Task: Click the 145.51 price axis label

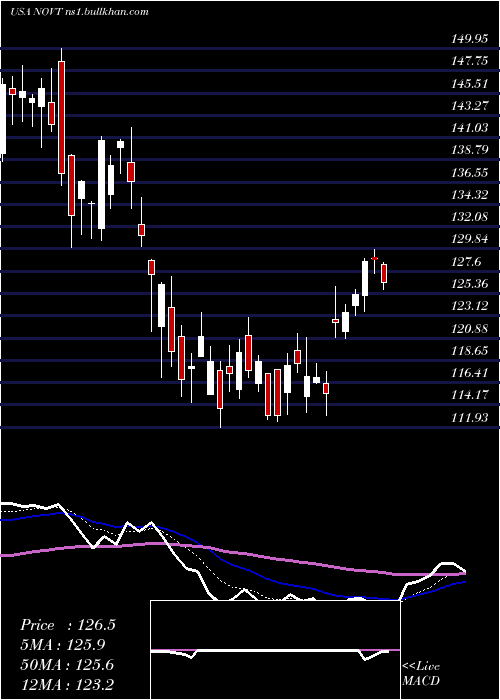Action: [x=470, y=83]
